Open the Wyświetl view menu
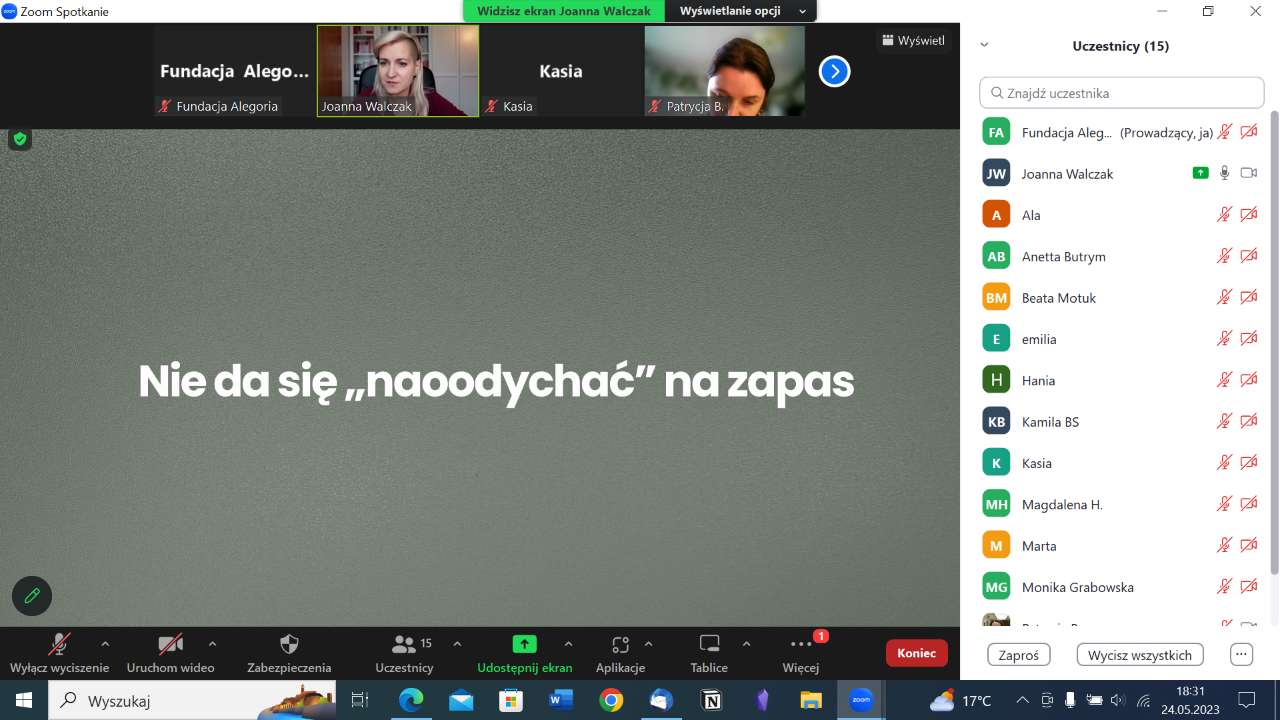This screenshot has width=1280, height=720. (912, 41)
